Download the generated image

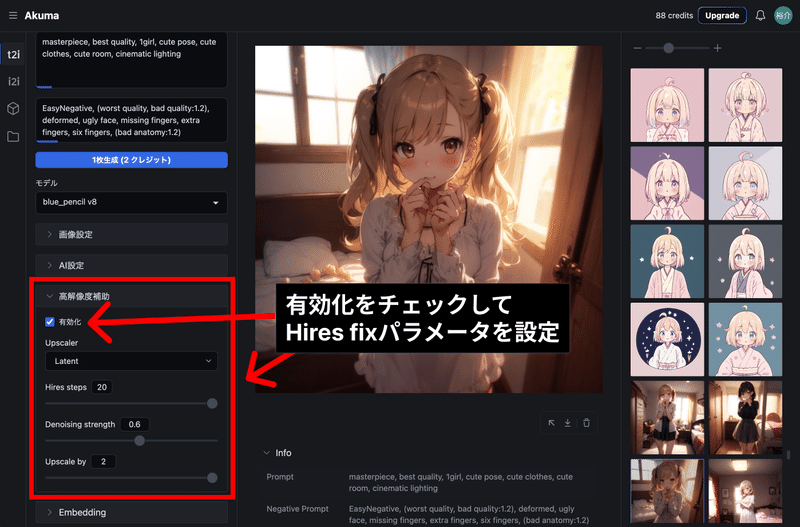pyautogui.click(x=567, y=423)
